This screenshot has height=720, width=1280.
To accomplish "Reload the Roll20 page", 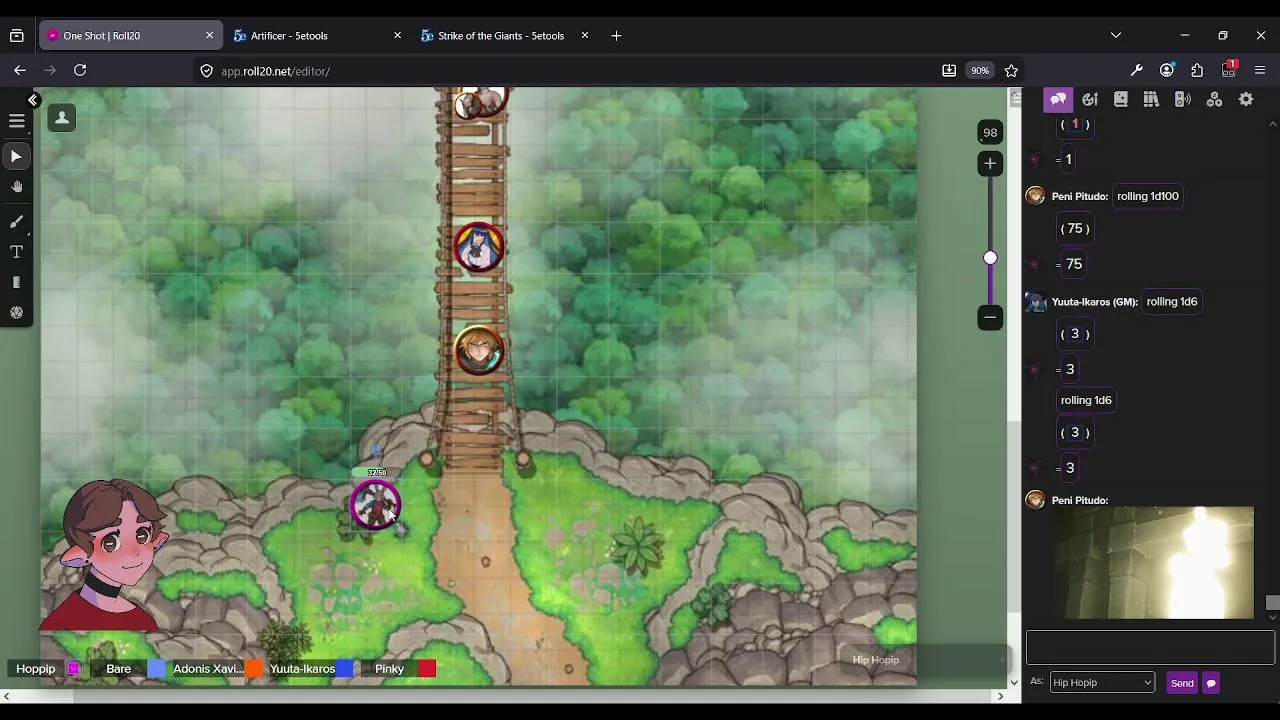I will tap(80, 70).
